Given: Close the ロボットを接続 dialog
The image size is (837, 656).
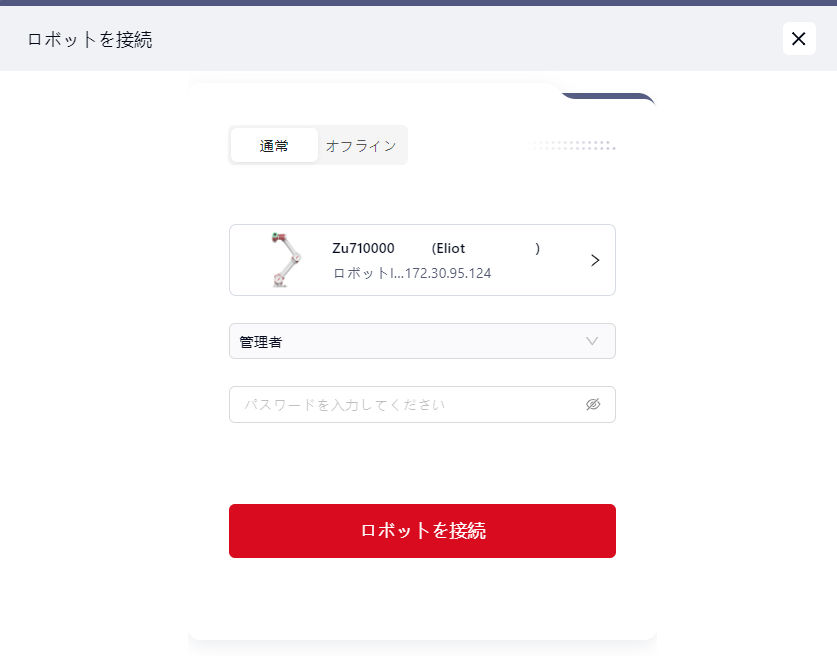Looking at the screenshot, I should tap(798, 39).
